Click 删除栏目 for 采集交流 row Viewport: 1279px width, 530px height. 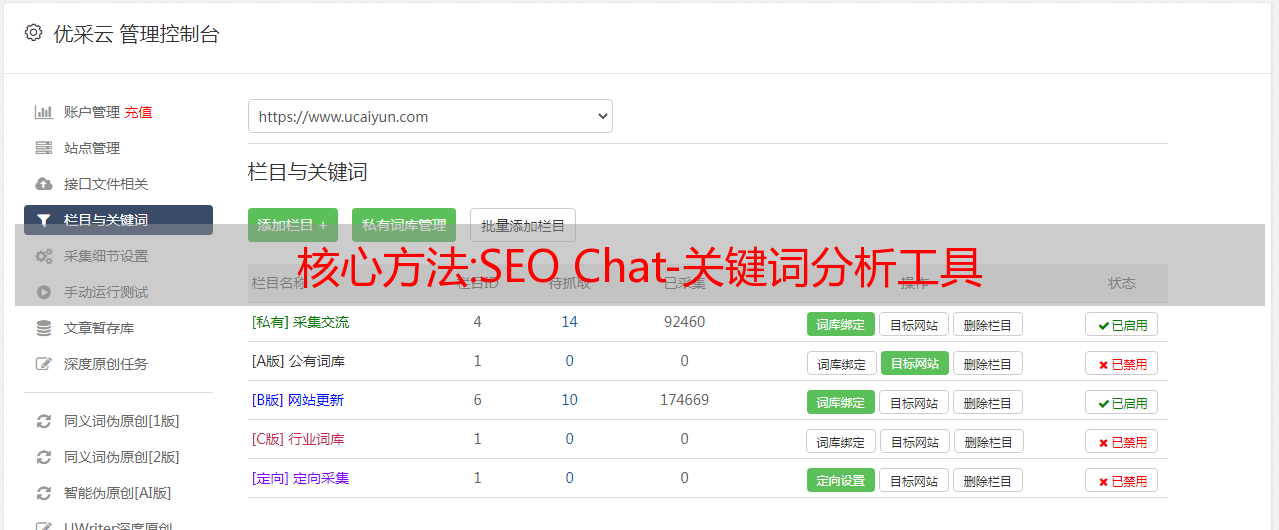[x=988, y=324]
